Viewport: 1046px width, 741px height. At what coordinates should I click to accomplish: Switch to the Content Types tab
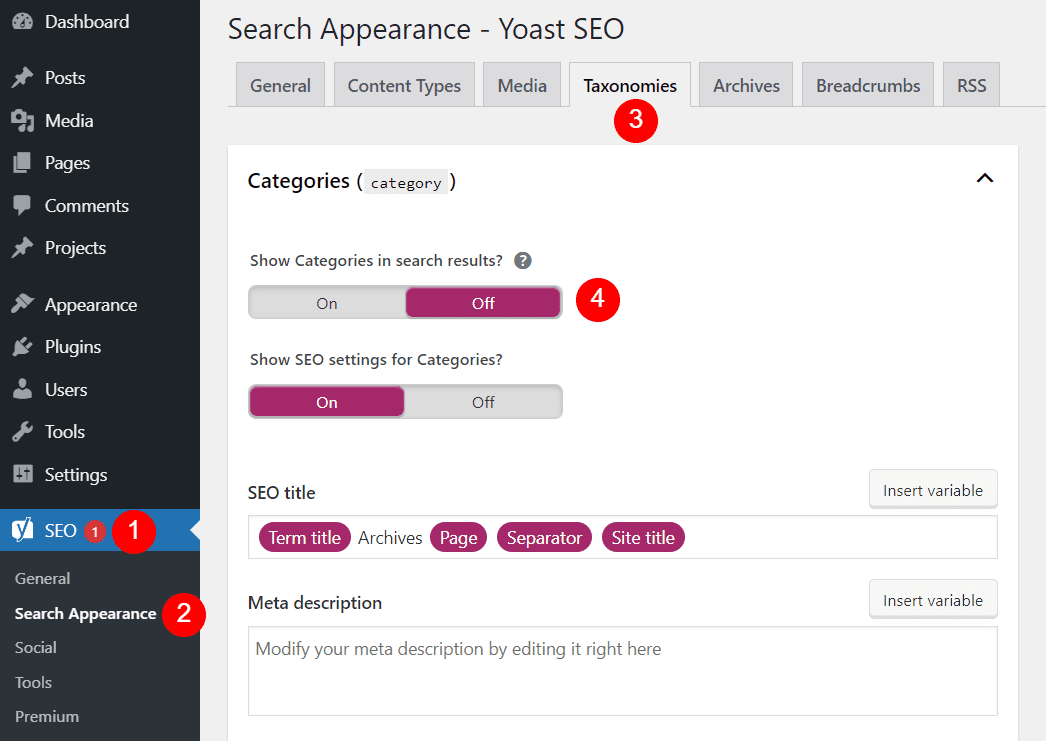point(404,85)
